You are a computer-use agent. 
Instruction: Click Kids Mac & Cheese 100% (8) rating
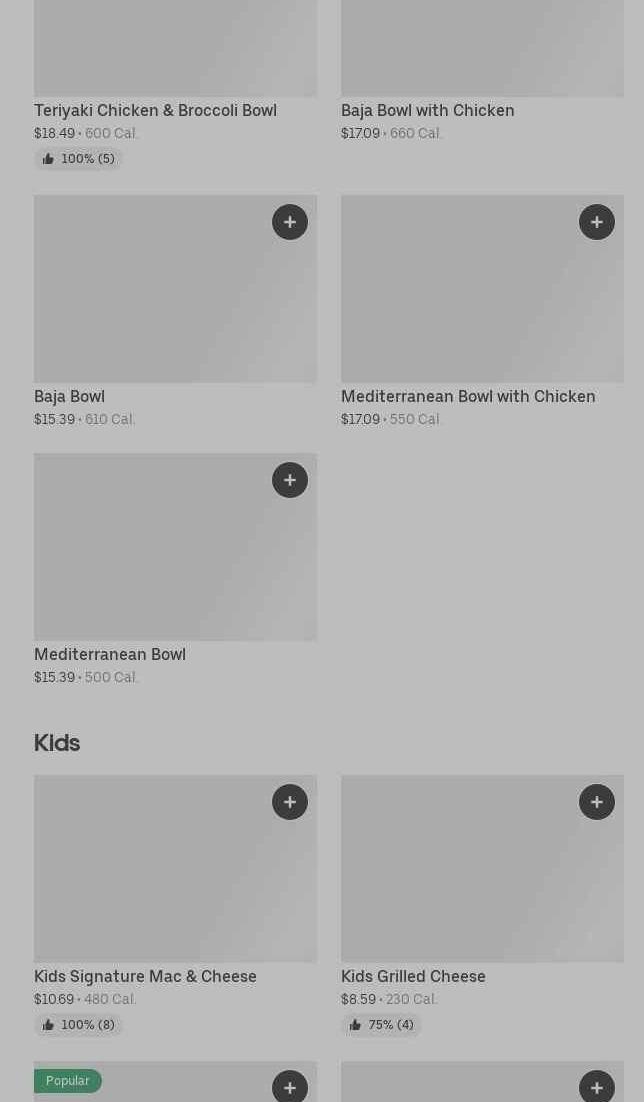coord(78,1025)
